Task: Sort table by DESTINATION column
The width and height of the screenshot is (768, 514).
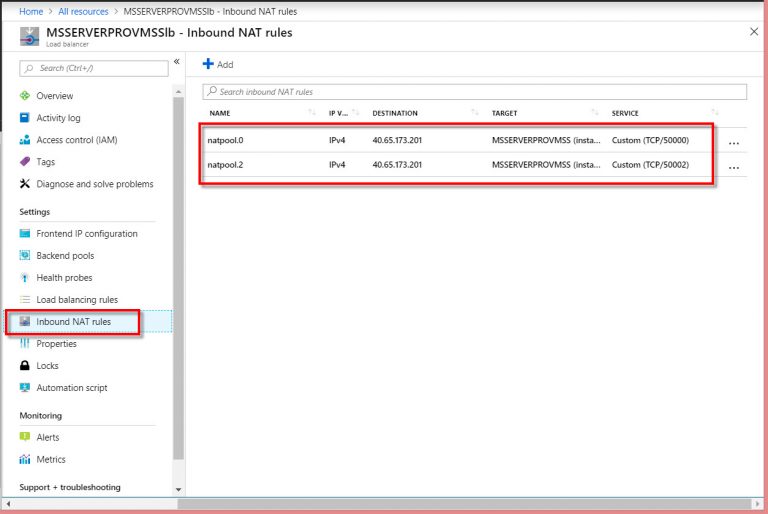Action: (x=395, y=113)
